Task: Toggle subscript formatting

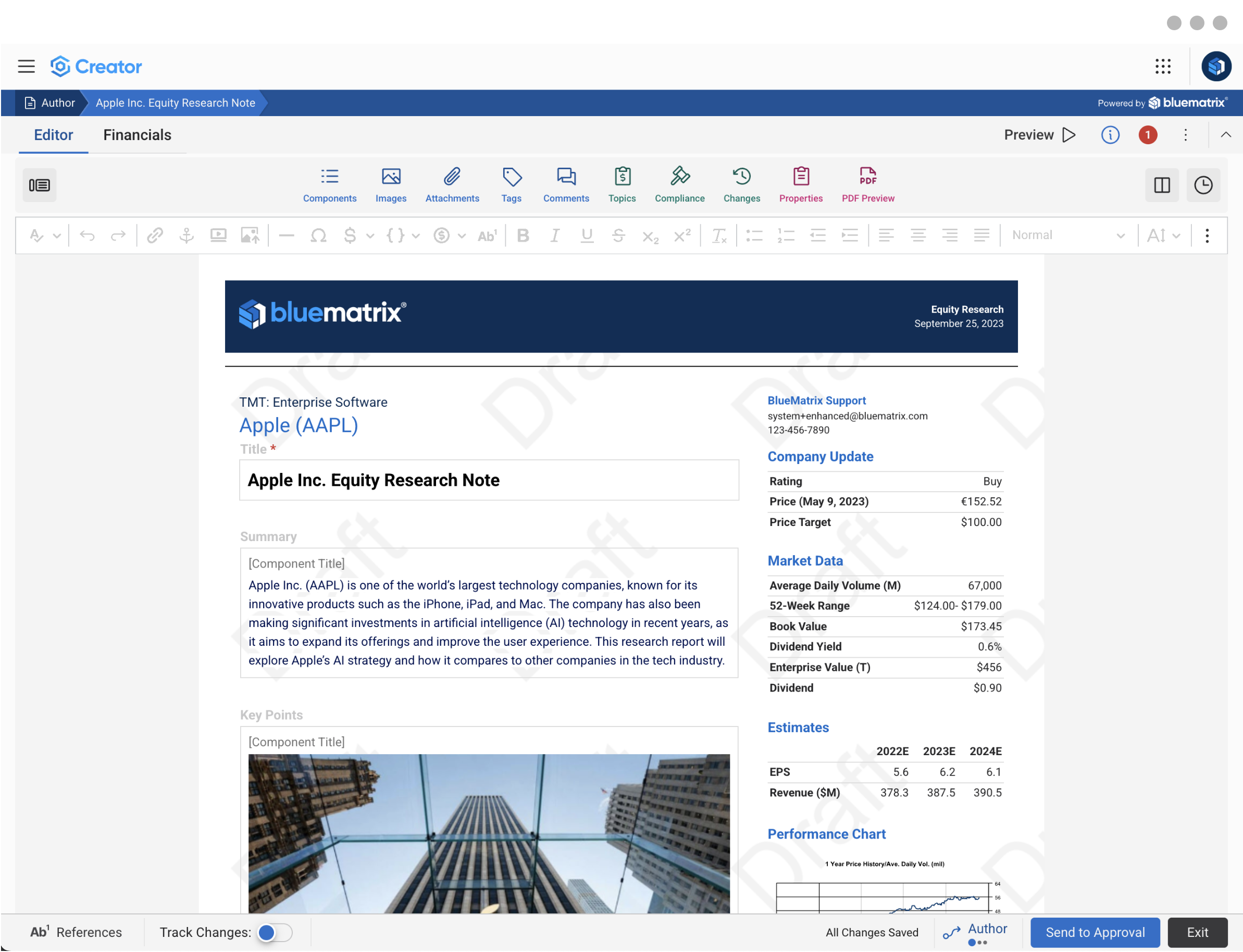Action: [x=650, y=236]
